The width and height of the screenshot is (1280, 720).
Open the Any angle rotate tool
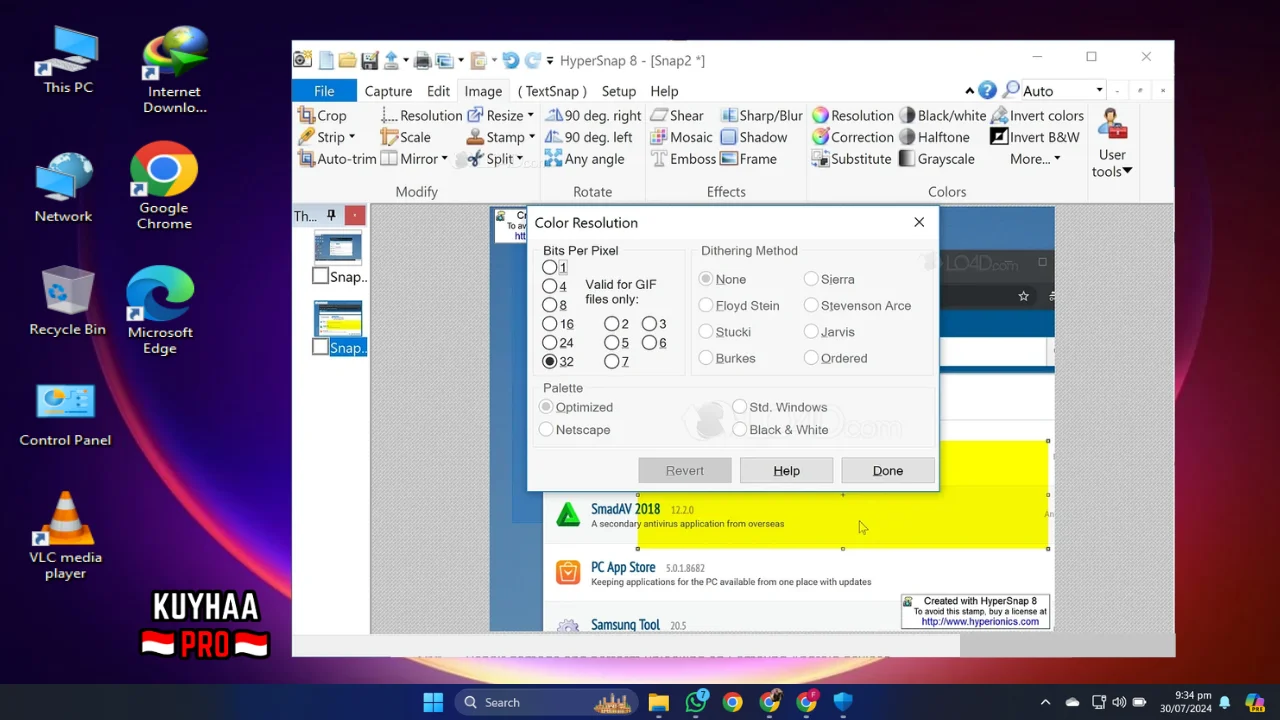click(584, 159)
